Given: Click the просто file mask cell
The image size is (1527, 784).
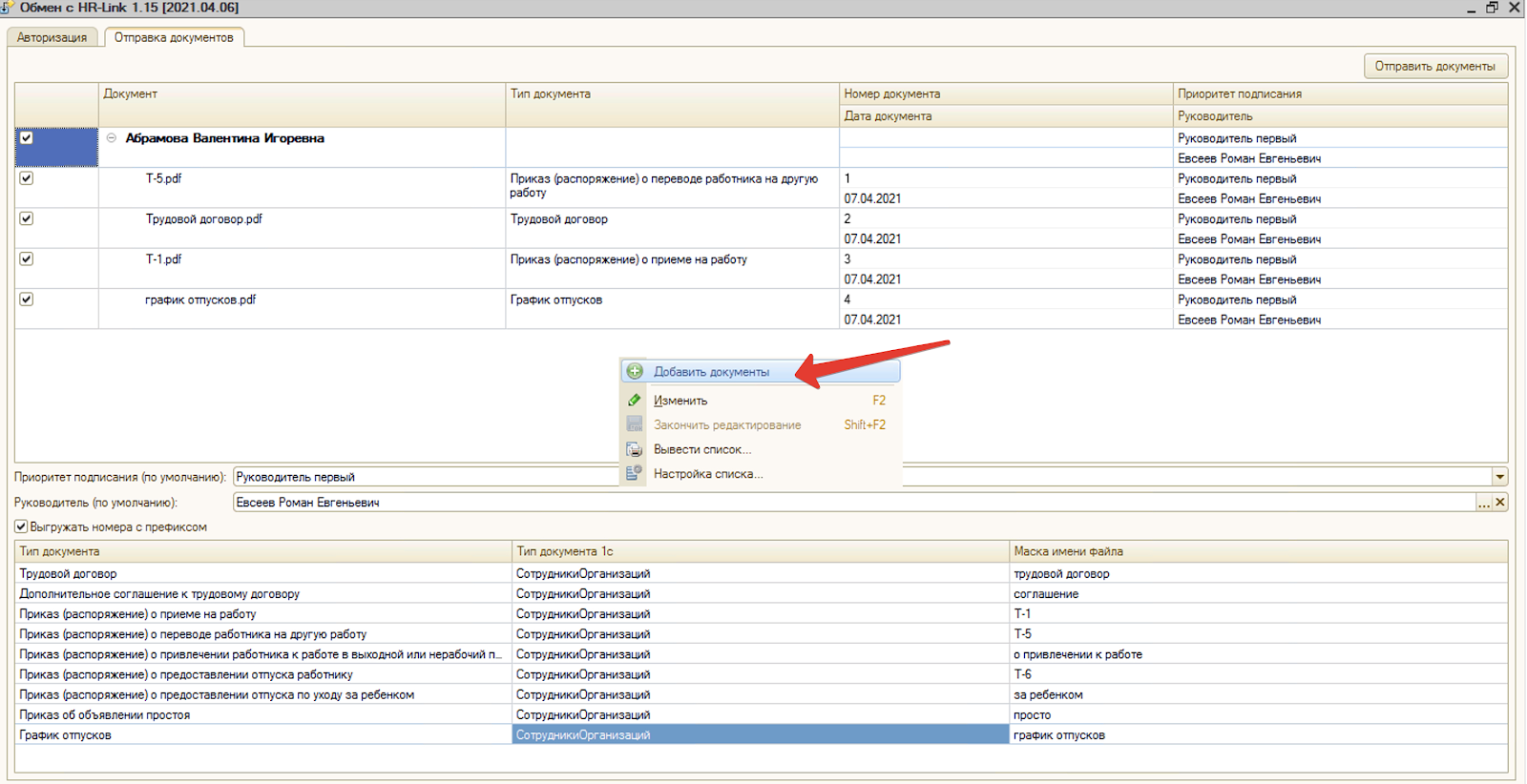Looking at the screenshot, I should [x=1259, y=714].
